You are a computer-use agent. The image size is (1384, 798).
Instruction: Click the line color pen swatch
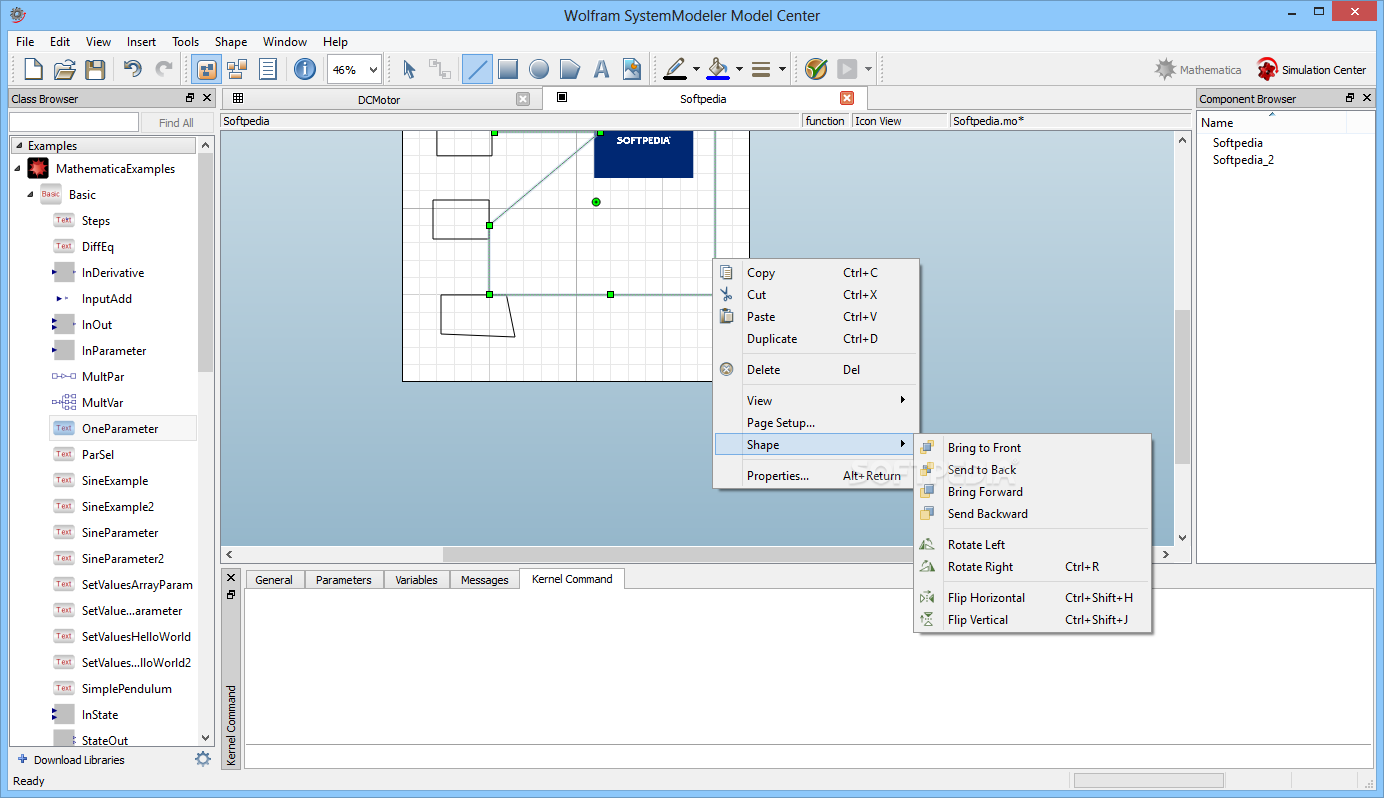(x=675, y=69)
